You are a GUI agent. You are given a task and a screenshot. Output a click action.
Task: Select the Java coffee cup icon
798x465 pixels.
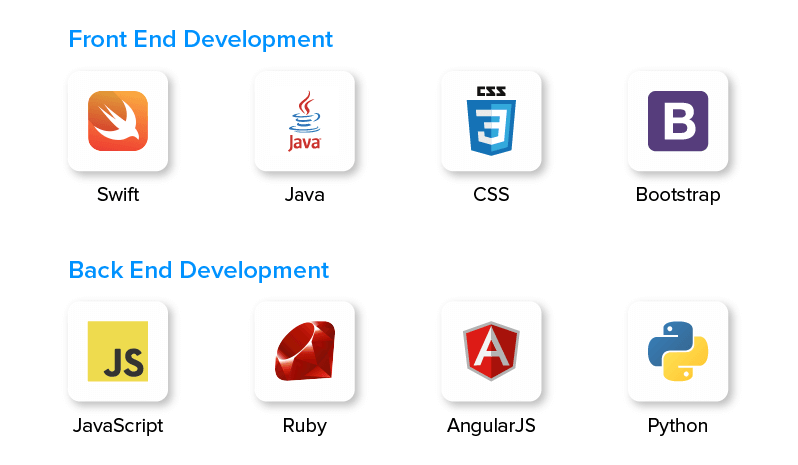(x=304, y=121)
